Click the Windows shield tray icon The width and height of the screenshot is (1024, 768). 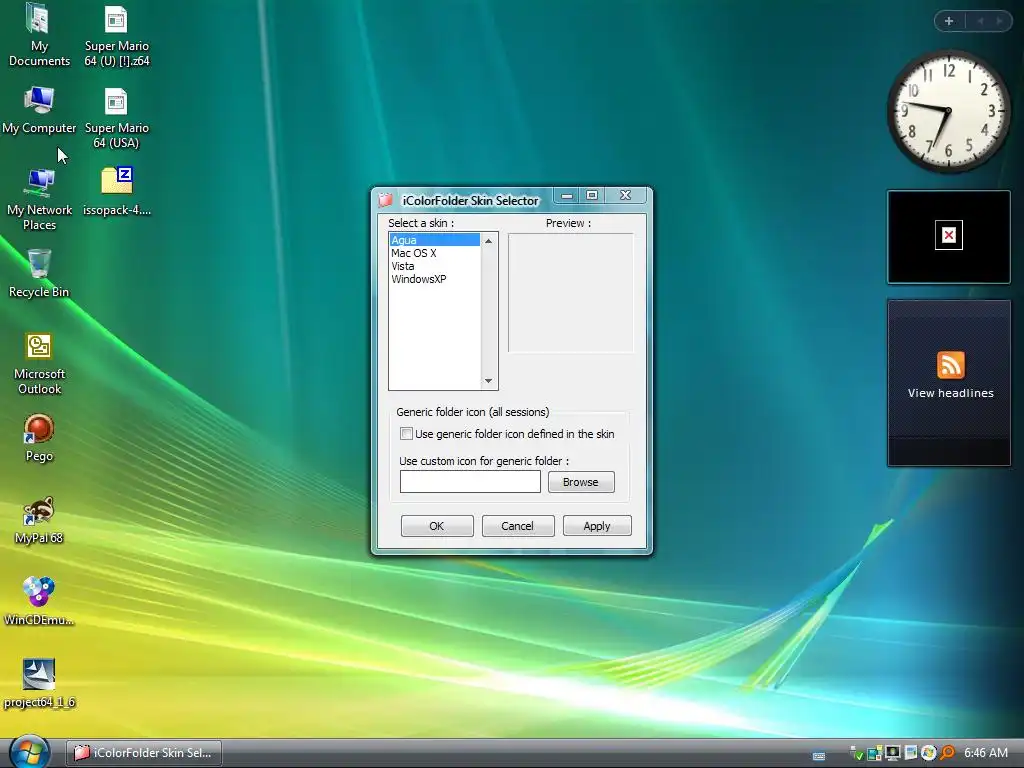[x=929, y=752]
